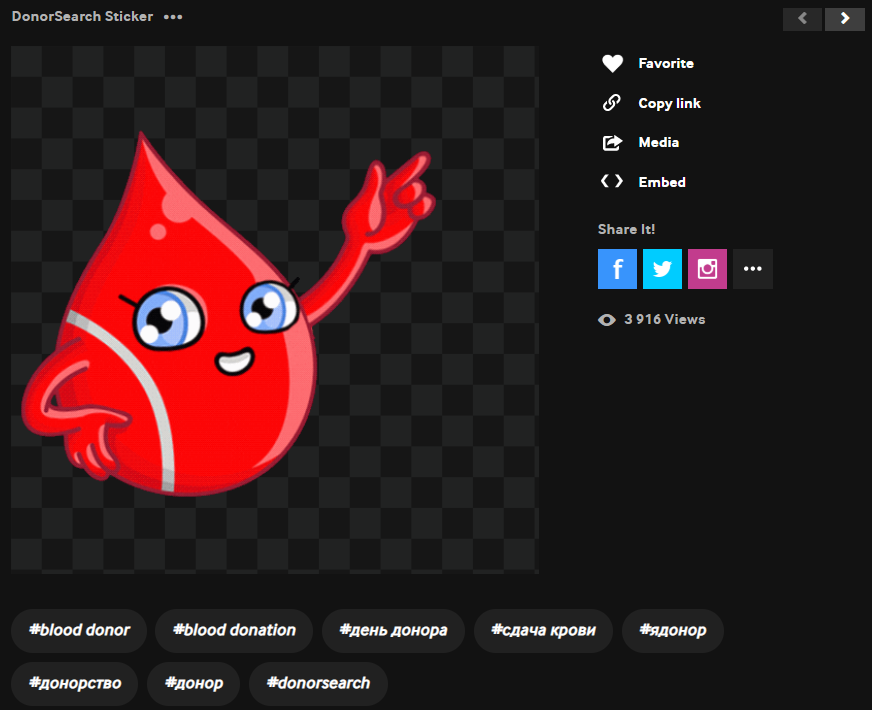This screenshot has height=710, width=872.
Task: Select the #сдача крови tag
Action: pos(543,631)
